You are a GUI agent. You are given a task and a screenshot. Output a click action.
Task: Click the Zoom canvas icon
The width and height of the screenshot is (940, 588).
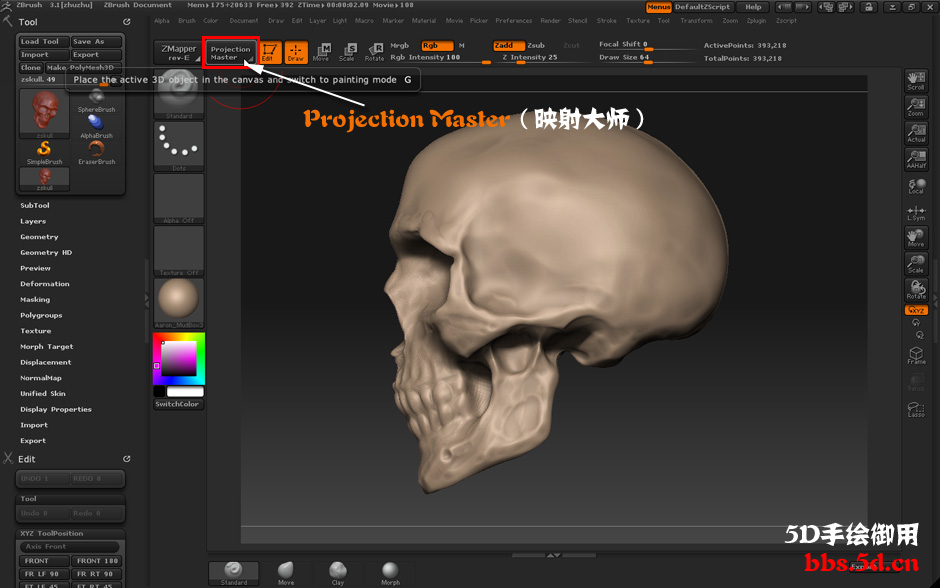point(916,107)
